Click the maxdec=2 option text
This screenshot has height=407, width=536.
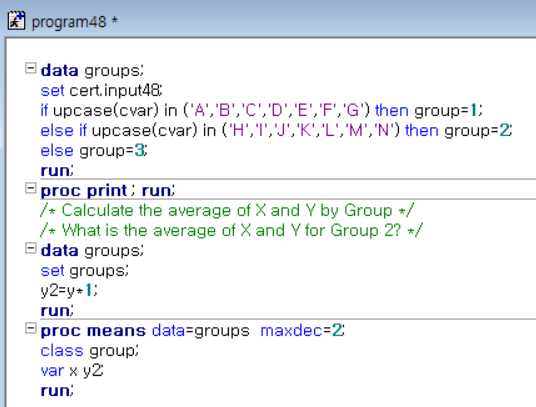click(303, 331)
